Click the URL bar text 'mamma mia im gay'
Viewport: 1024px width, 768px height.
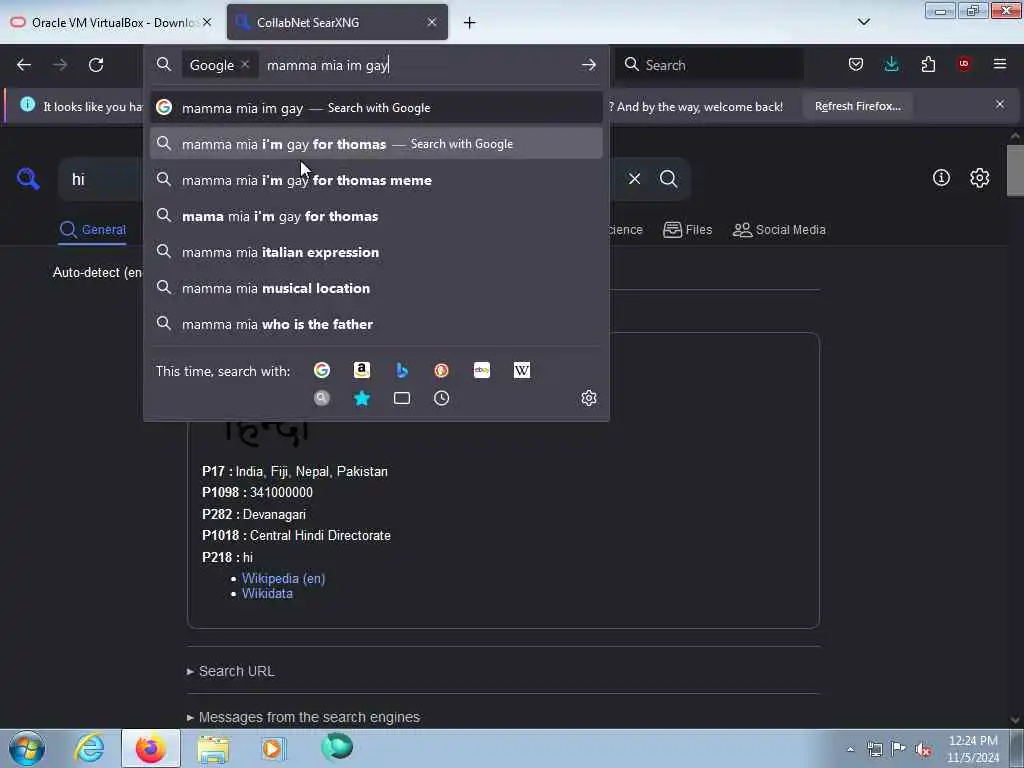pyautogui.click(x=328, y=65)
